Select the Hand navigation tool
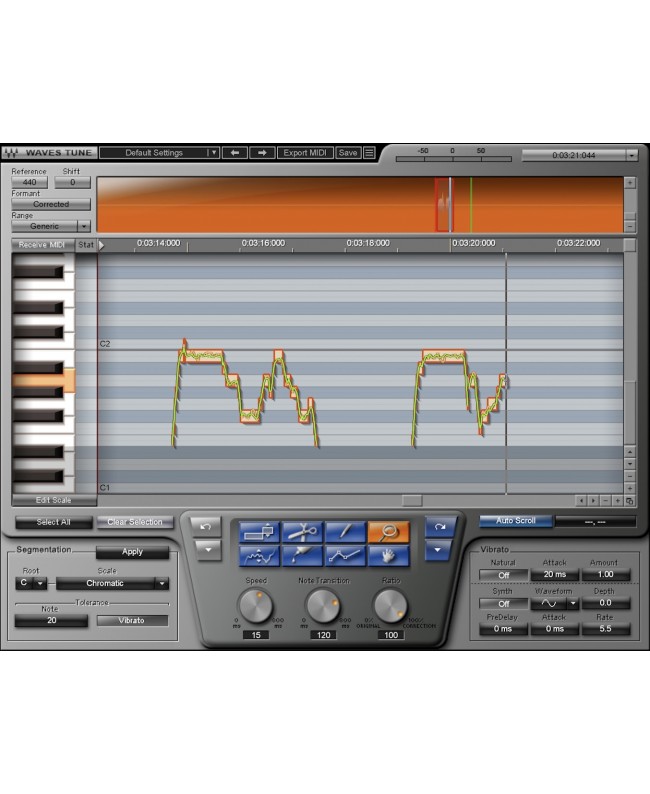Viewport: 650px width, 794px height. coord(388,556)
